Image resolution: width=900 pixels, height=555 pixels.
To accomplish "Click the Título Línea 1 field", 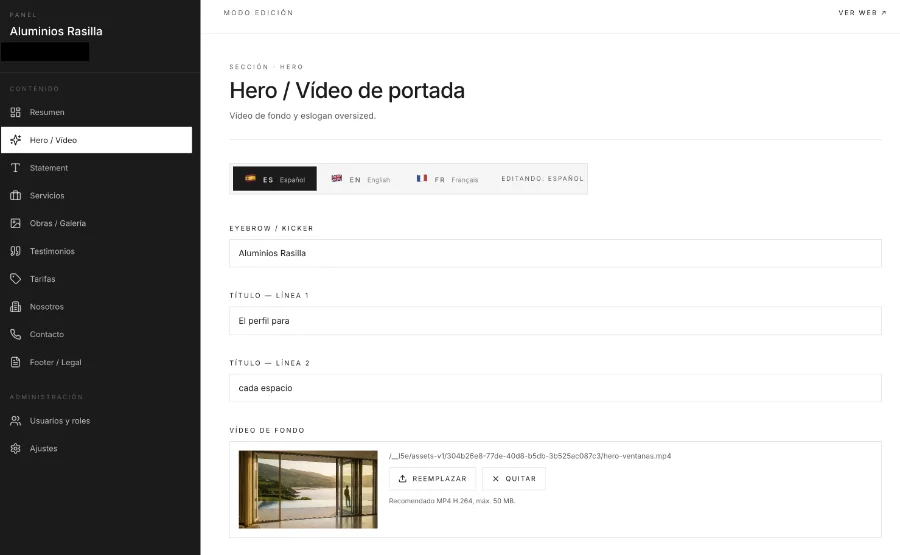I will (x=555, y=321).
